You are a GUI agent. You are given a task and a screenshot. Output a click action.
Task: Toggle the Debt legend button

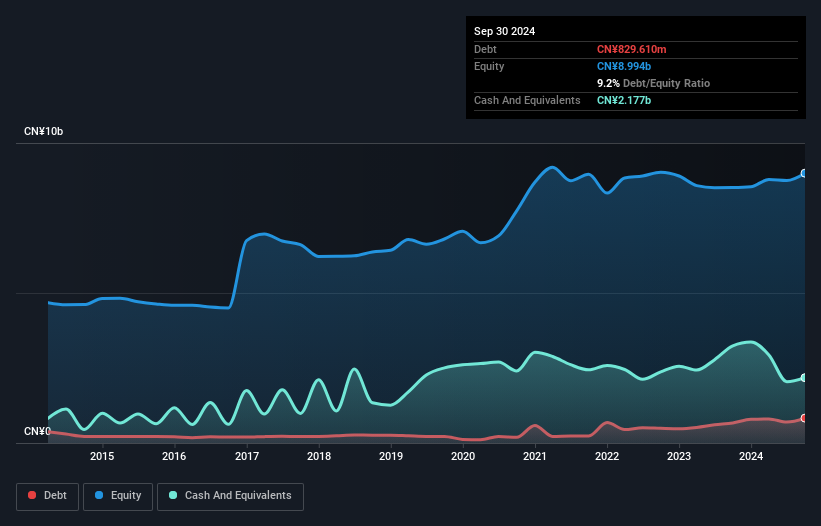(46, 495)
